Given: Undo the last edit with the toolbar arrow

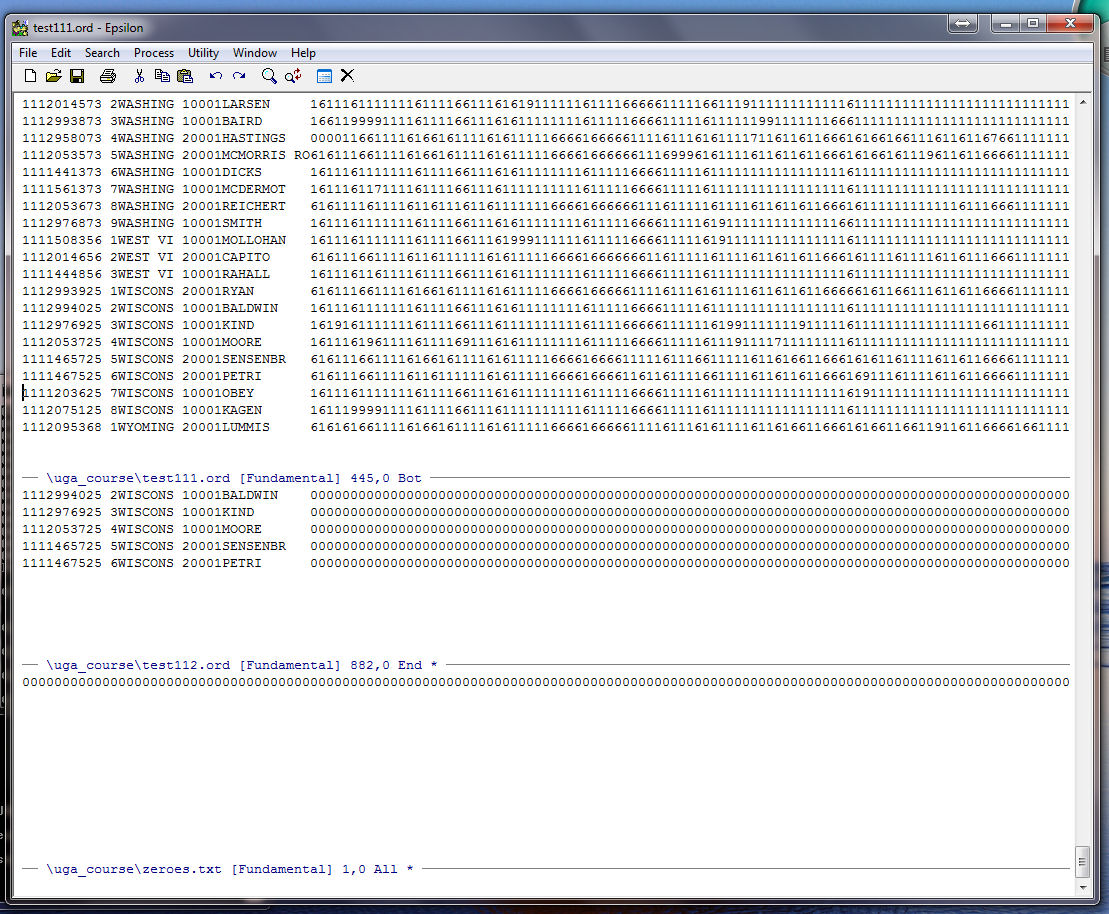Looking at the screenshot, I should pos(216,76).
